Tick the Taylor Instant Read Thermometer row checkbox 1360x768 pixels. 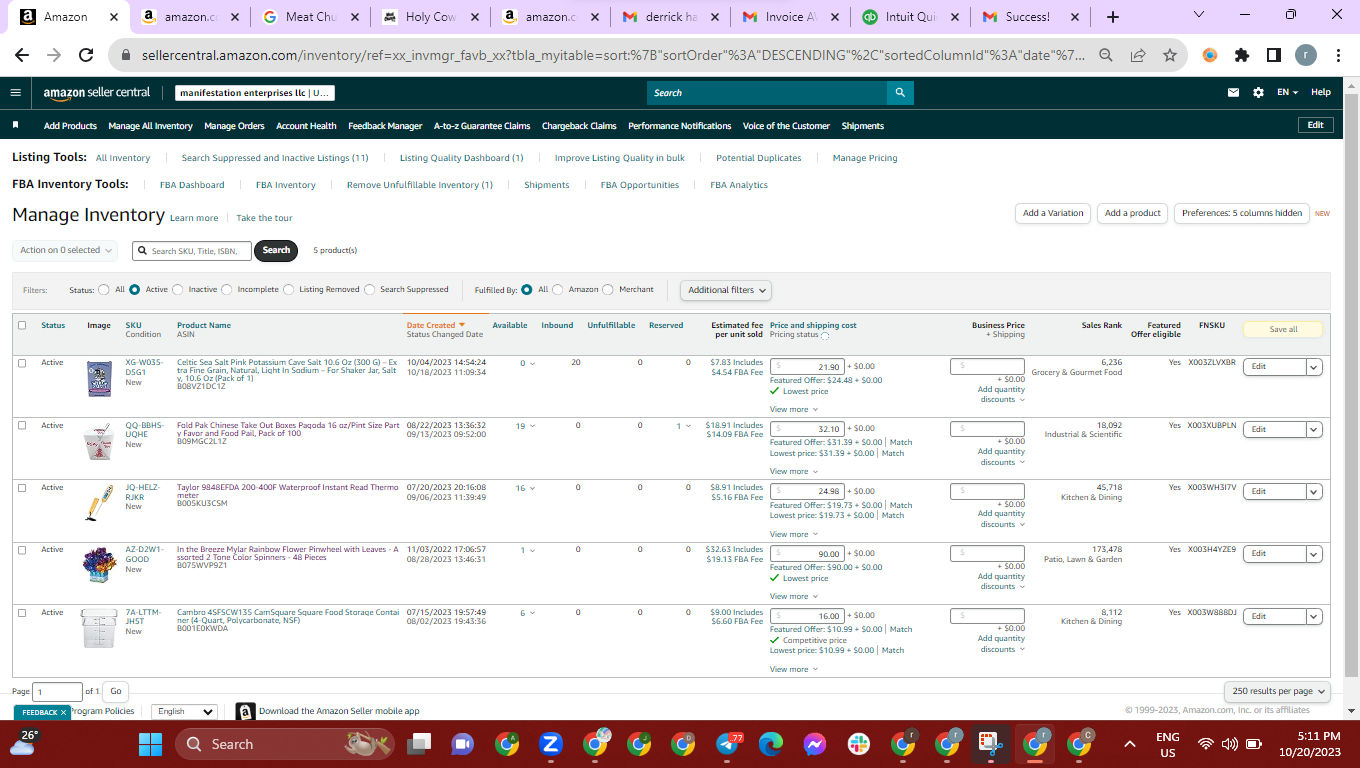point(22,488)
